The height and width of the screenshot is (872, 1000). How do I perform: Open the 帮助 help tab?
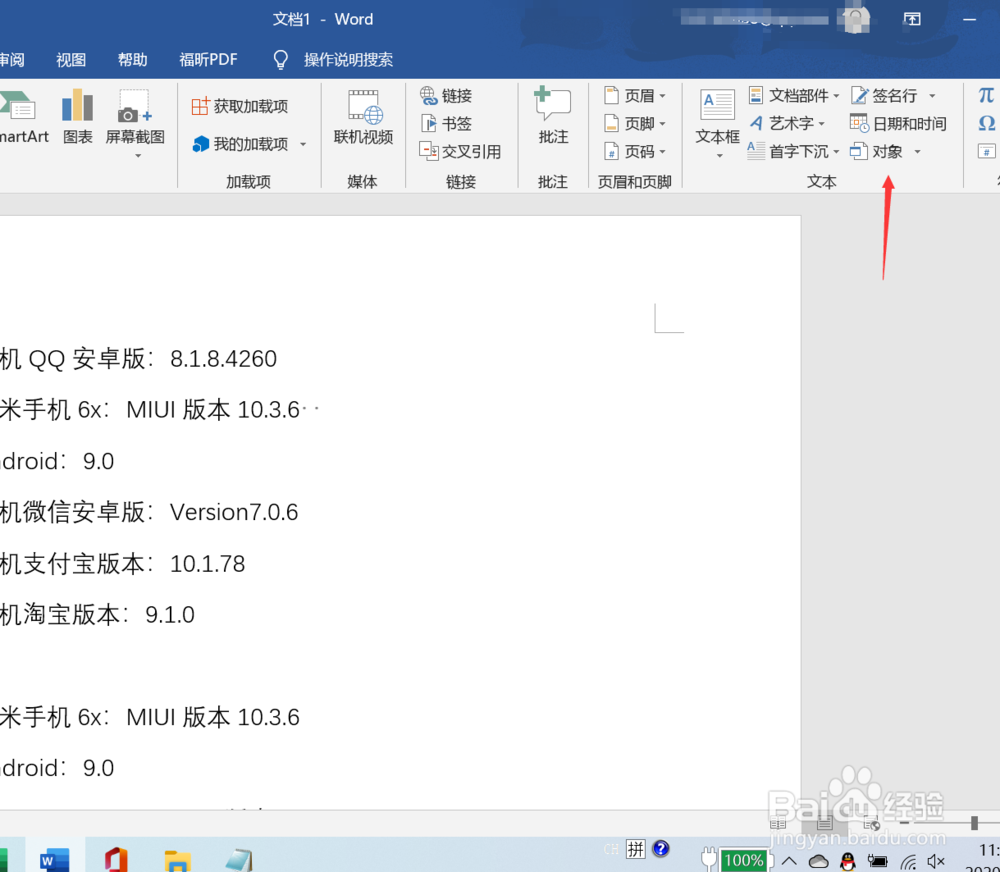pyautogui.click(x=133, y=60)
